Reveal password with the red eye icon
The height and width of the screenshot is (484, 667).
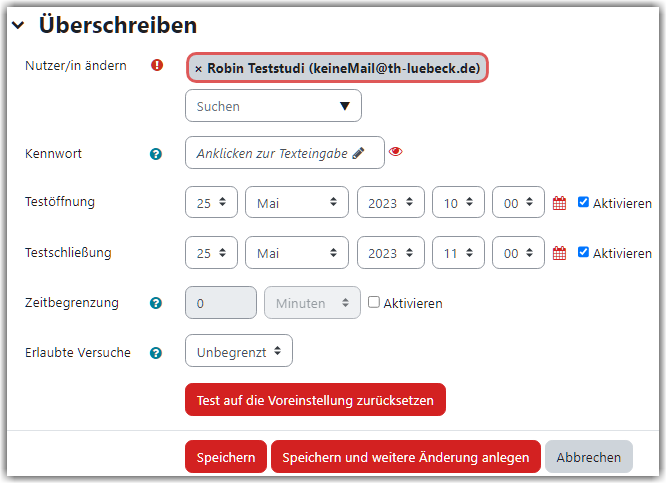point(396,151)
